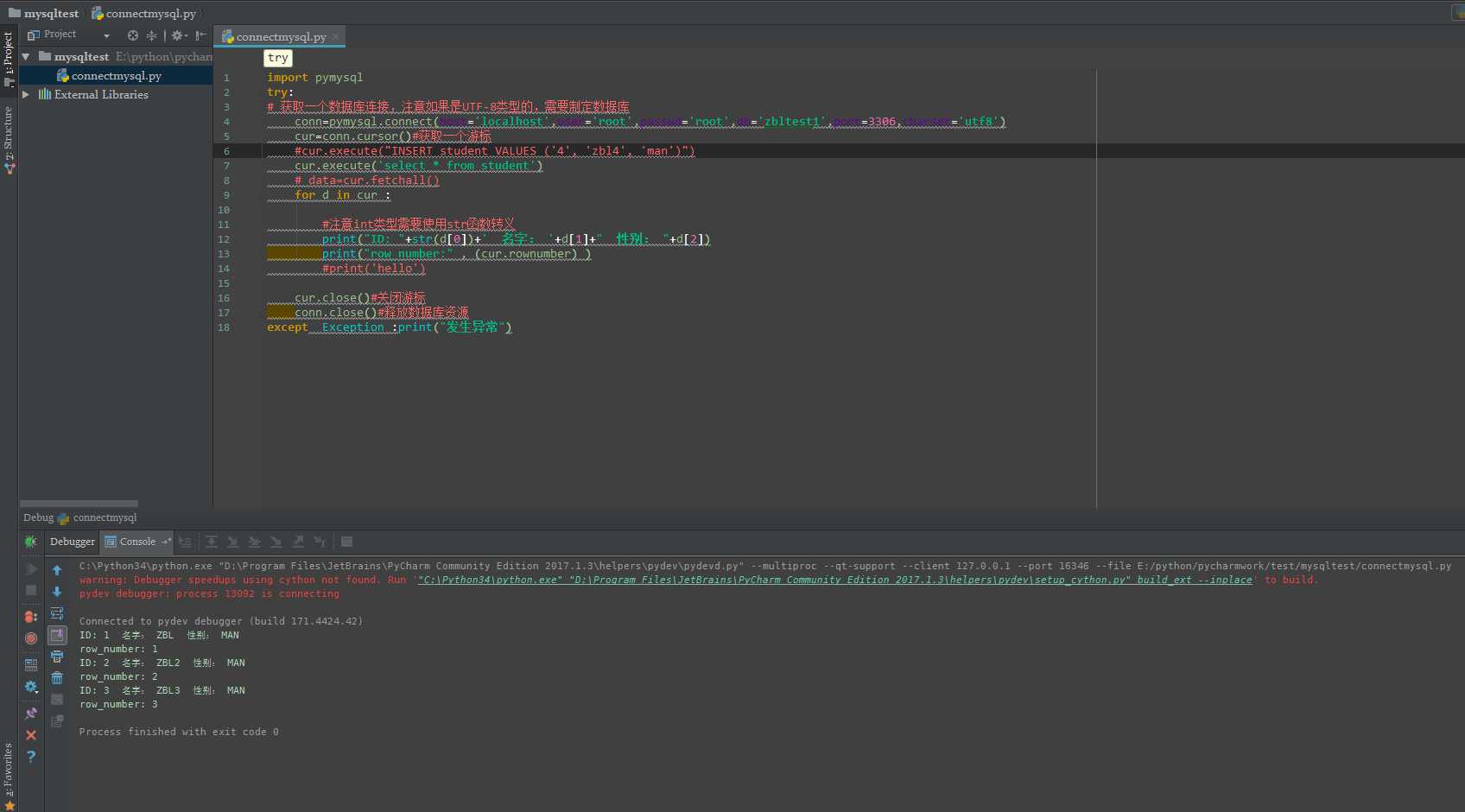Viewport: 1465px width, 812px height.
Task: Open Debug settings gear dropdown
Action: pos(31,687)
